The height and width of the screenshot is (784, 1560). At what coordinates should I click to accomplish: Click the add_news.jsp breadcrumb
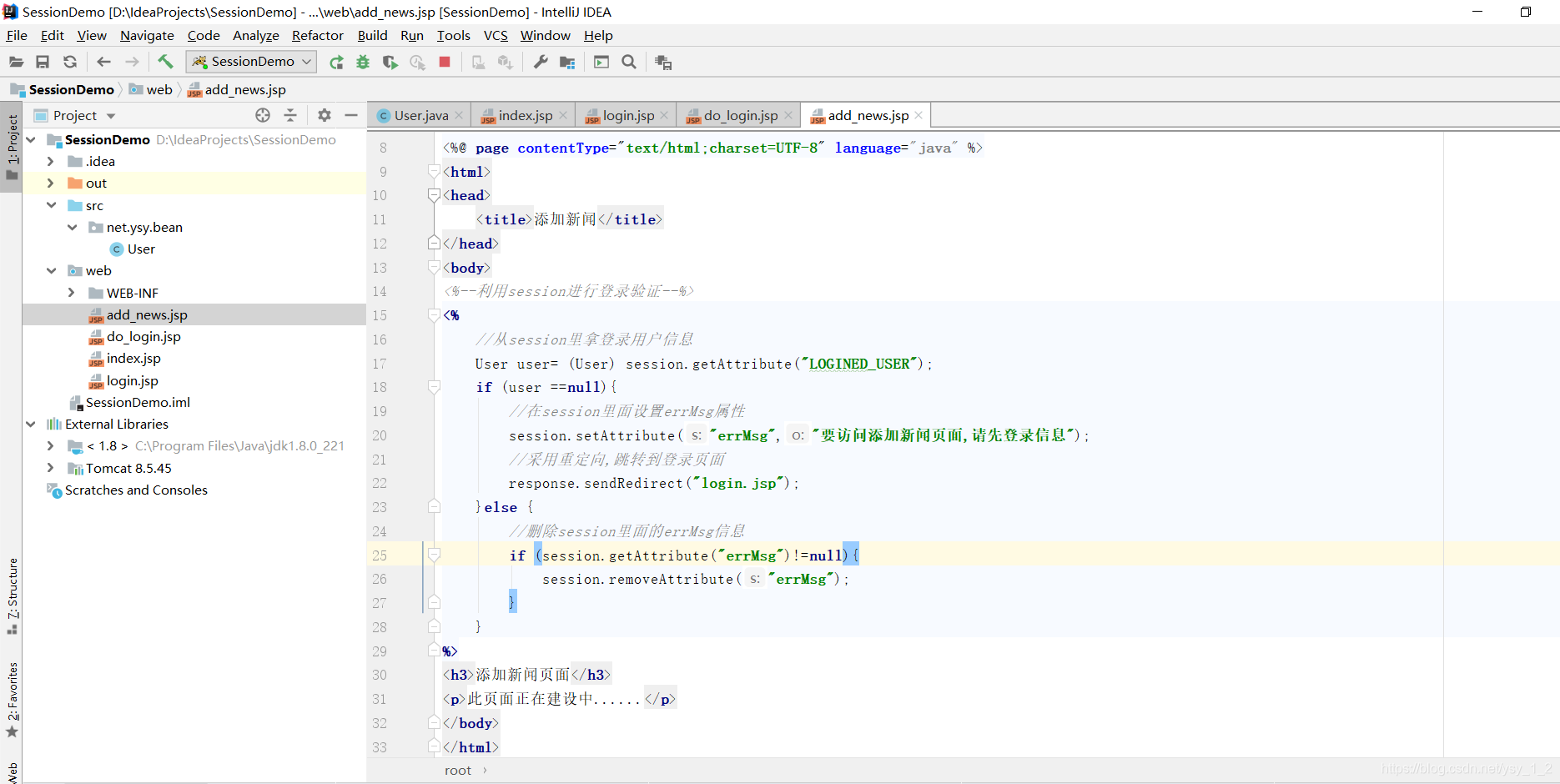pyautogui.click(x=237, y=90)
